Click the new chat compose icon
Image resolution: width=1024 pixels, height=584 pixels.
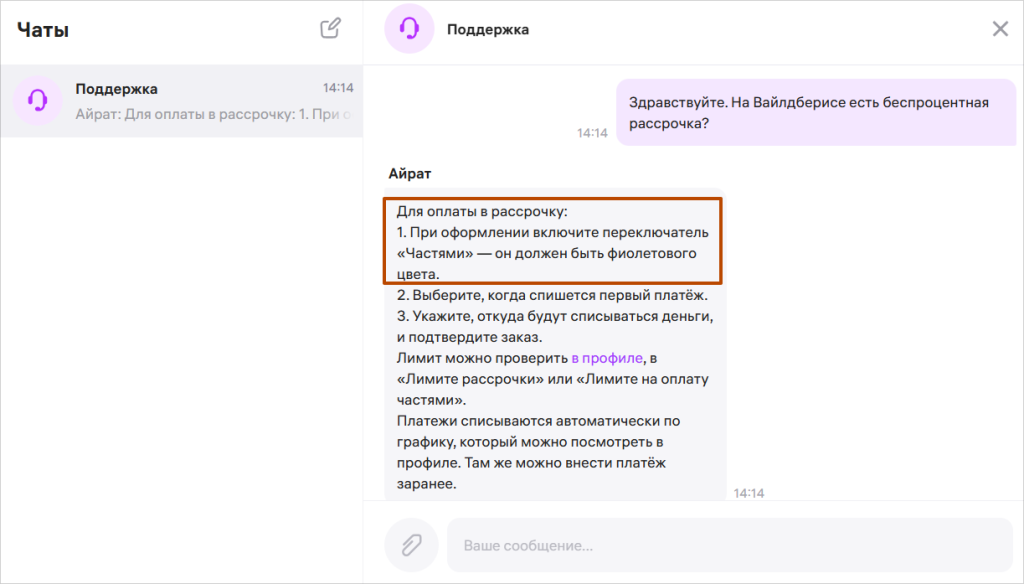330,29
